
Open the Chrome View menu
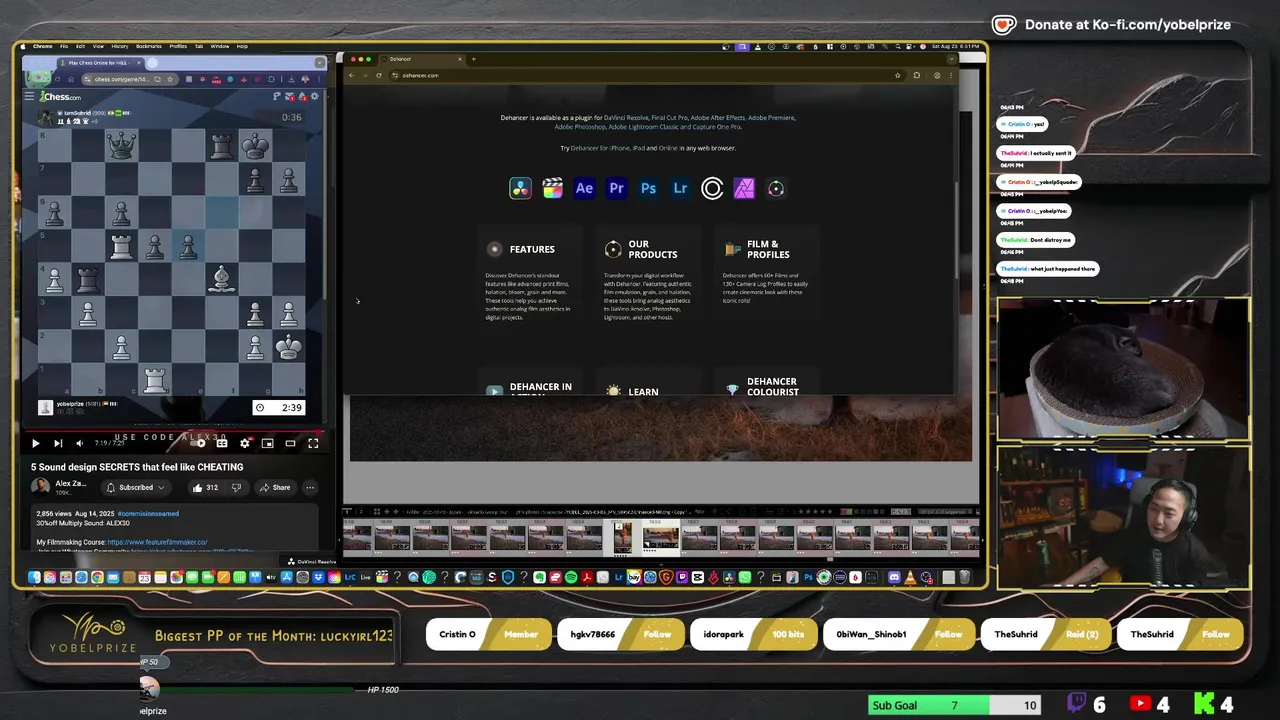[98, 46]
